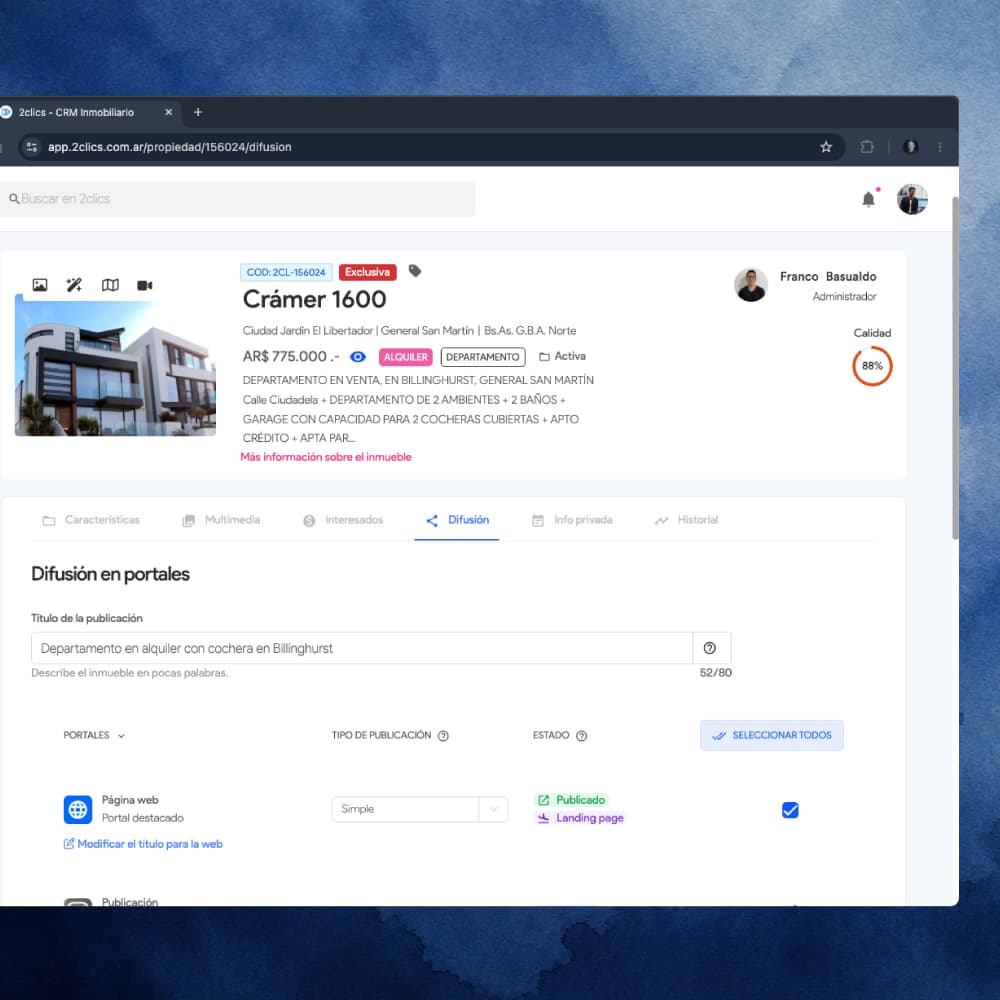Click the Exclusiva red badge
The height and width of the screenshot is (1000, 1000).
[x=367, y=272]
